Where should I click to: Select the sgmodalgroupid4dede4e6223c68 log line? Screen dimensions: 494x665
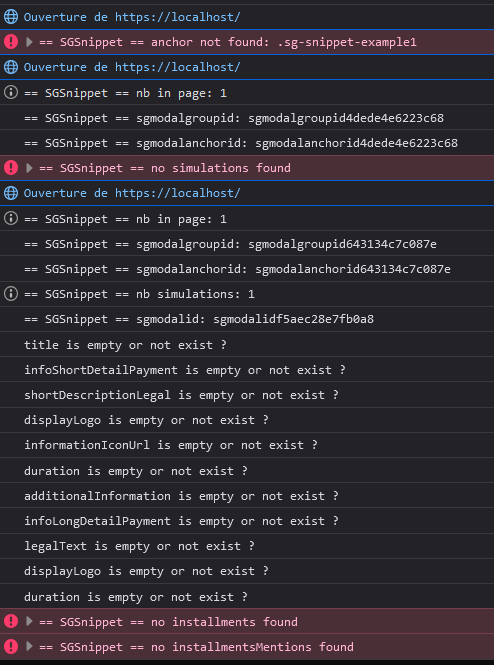[x=247, y=117]
